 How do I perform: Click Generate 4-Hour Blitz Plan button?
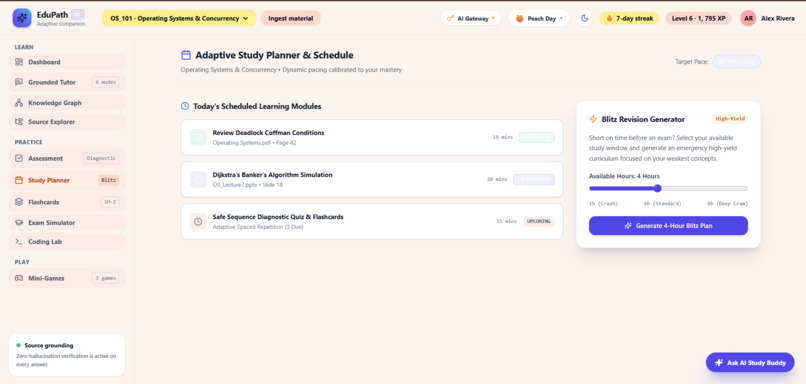click(x=668, y=226)
